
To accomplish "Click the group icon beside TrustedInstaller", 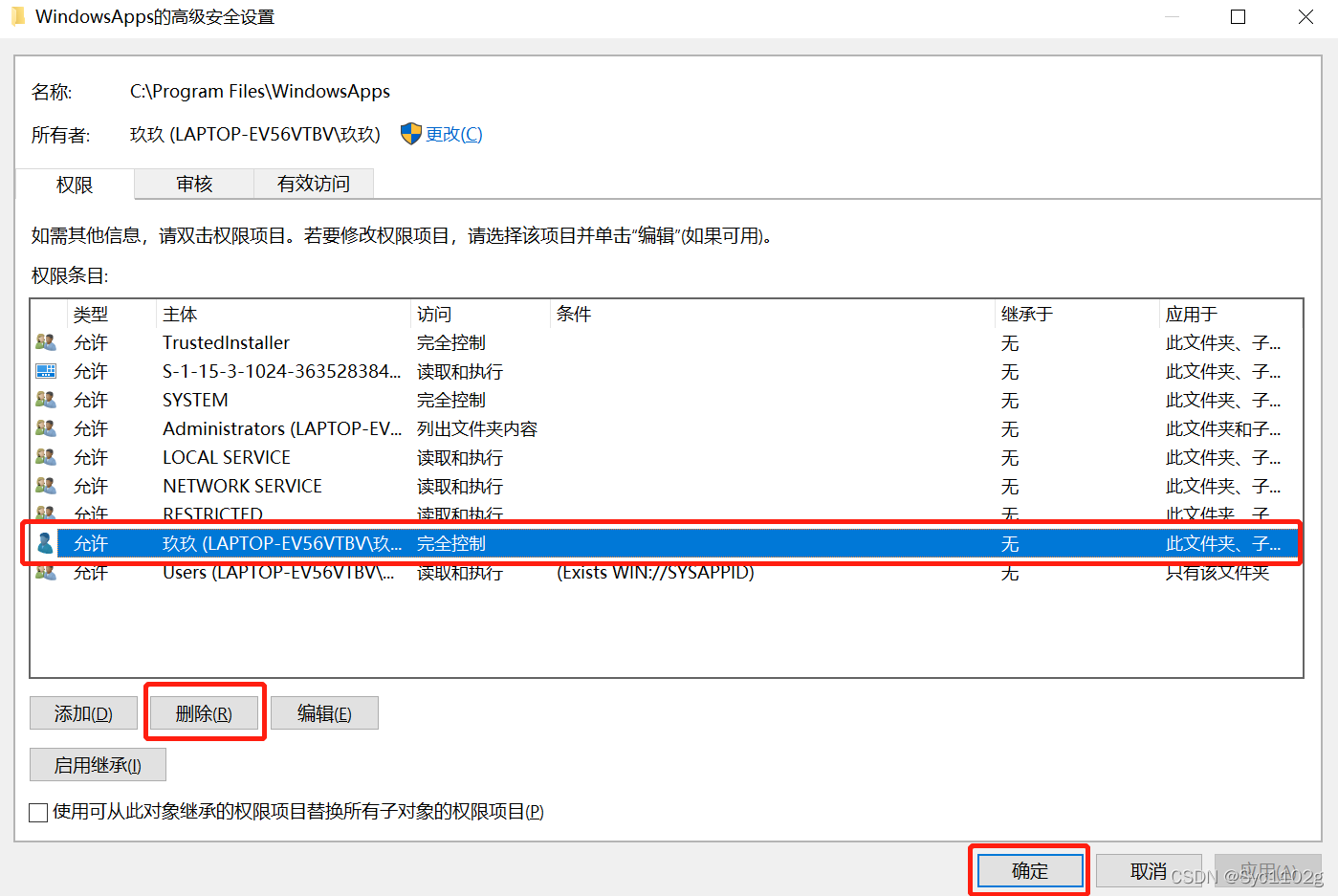I will click(x=45, y=341).
